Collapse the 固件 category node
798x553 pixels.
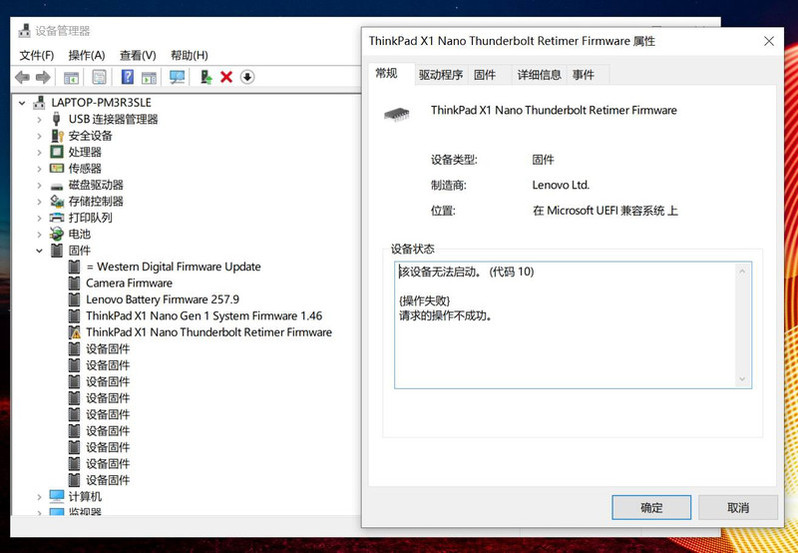pos(39,251)
